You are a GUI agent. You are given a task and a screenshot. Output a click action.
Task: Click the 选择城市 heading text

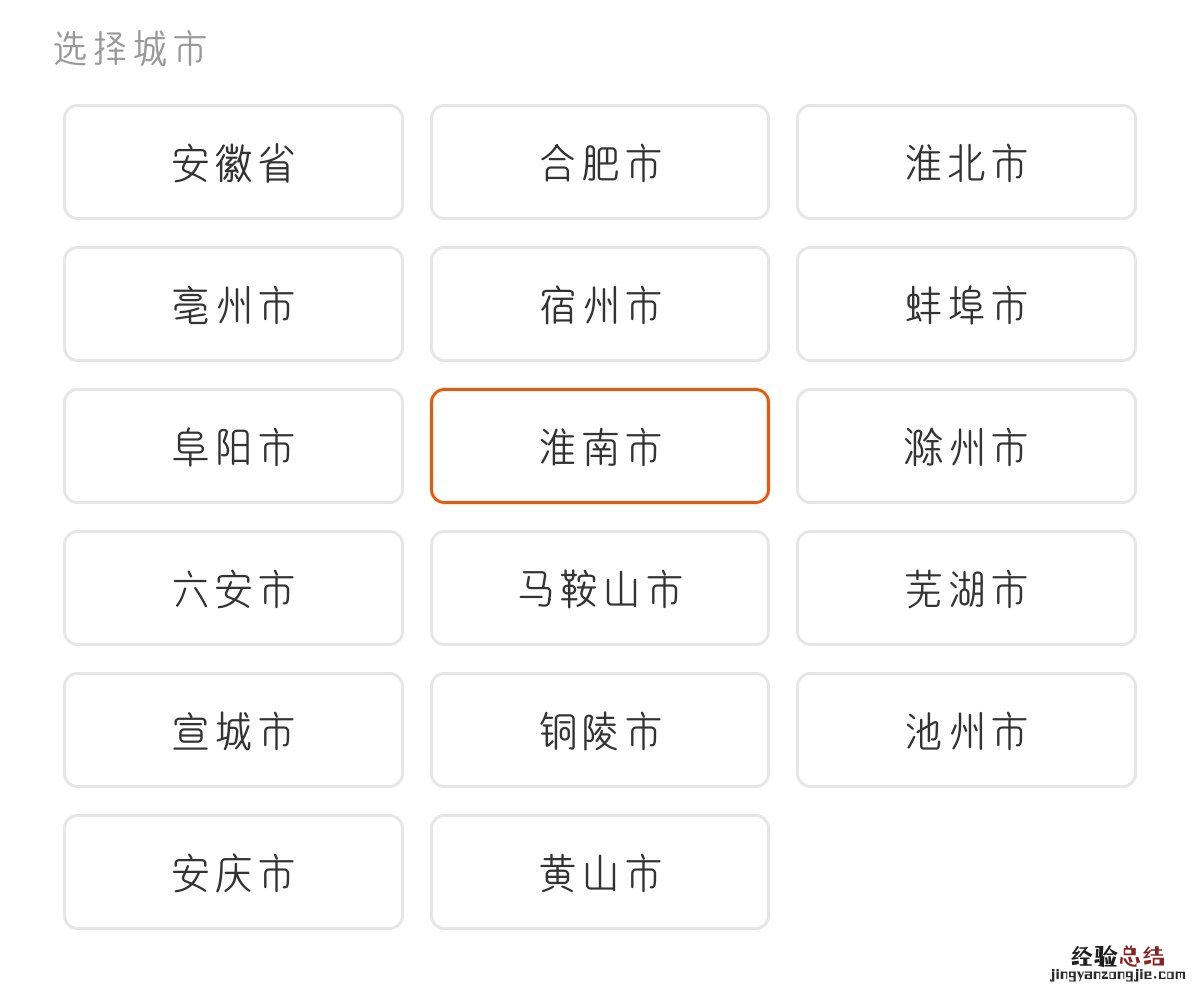tap(129, 48)
